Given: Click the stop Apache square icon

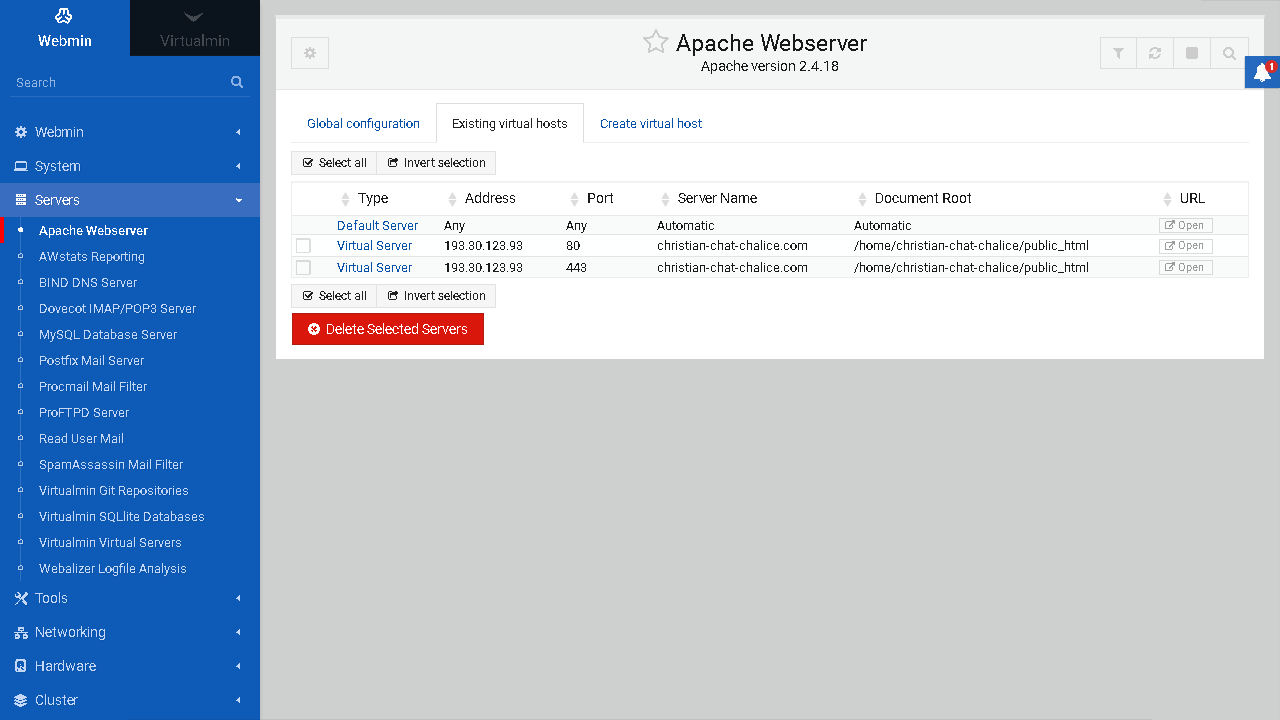Looking at the screenshot, I should 1192,54.
